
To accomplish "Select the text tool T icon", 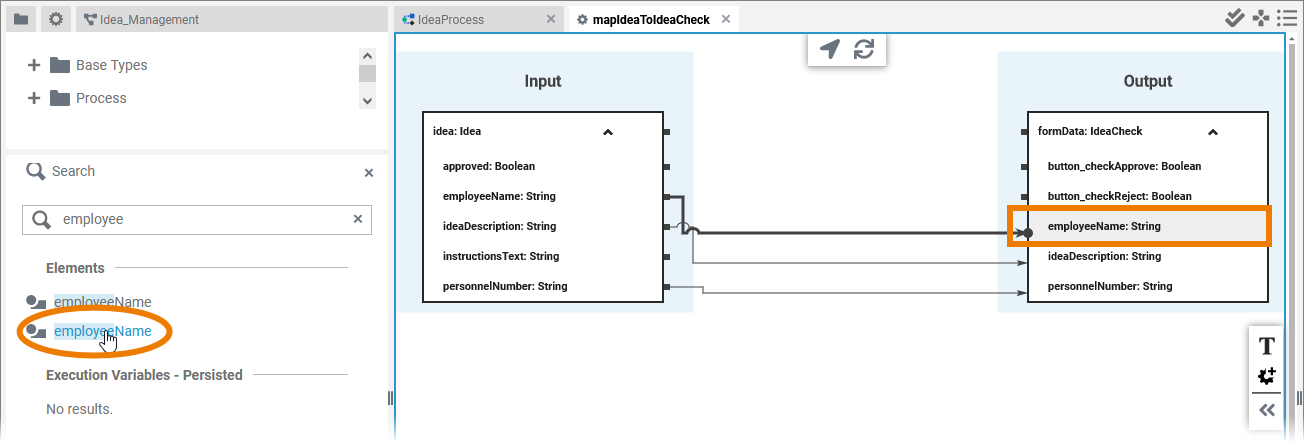I will pyautogui.click(x=1266, y=346).
